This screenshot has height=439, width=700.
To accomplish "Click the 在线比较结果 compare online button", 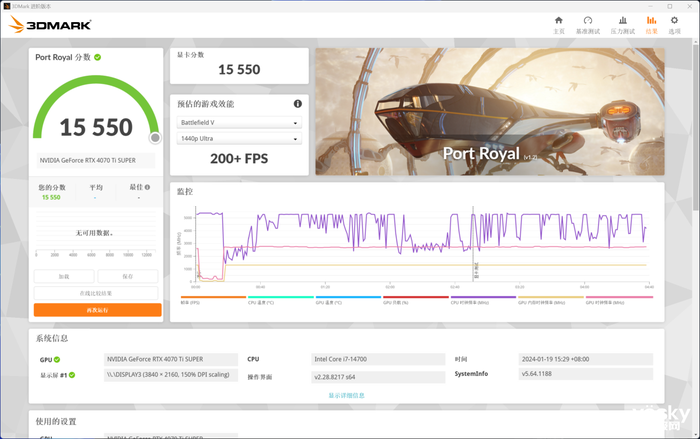I will (96, 293).
